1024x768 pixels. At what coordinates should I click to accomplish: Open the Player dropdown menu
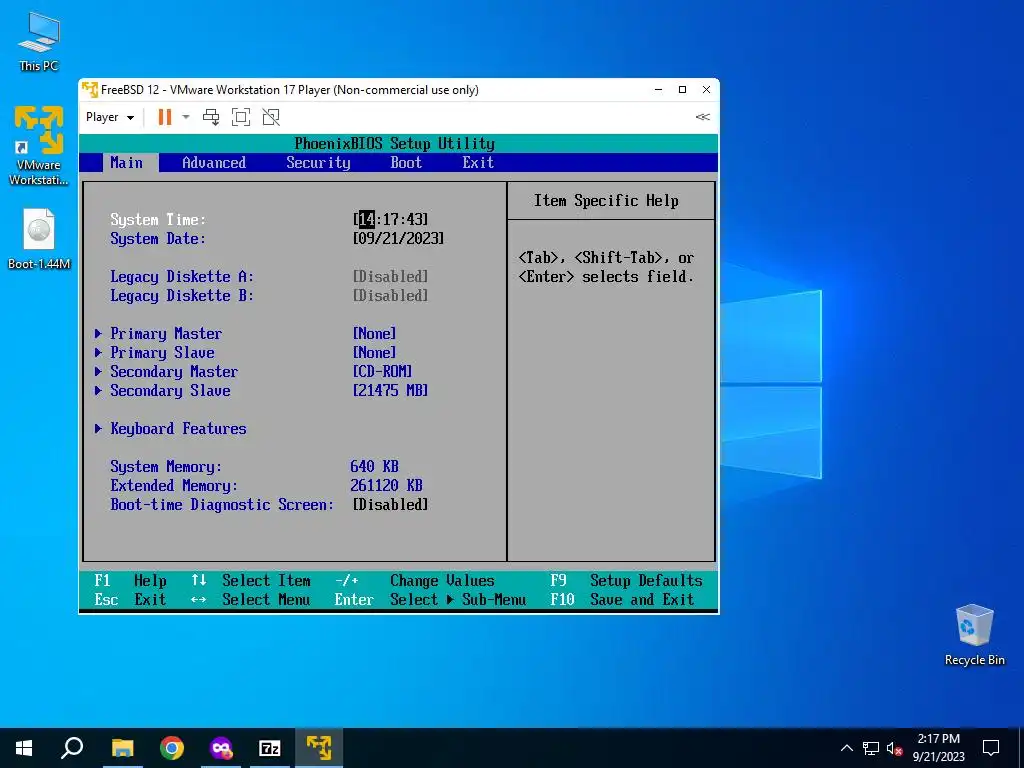click(x=110, y=117)
